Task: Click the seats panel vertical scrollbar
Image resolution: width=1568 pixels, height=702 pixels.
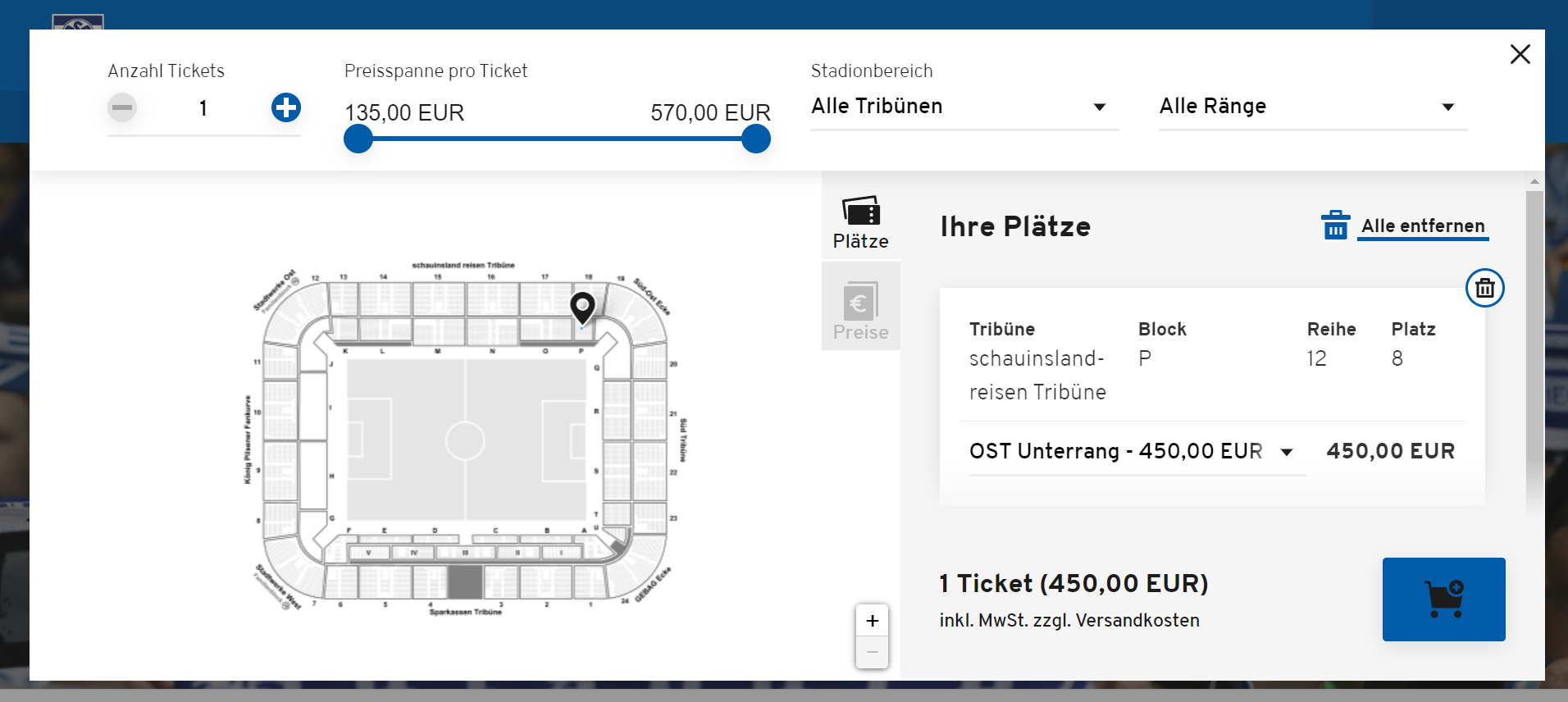Action: pos(1534,344)
